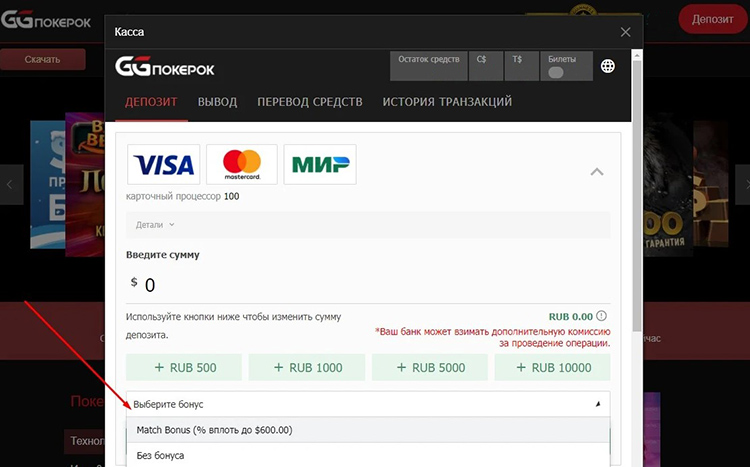
Task: Click the GG Pokerok logo in cashier
Action: (x=165, y=68)
